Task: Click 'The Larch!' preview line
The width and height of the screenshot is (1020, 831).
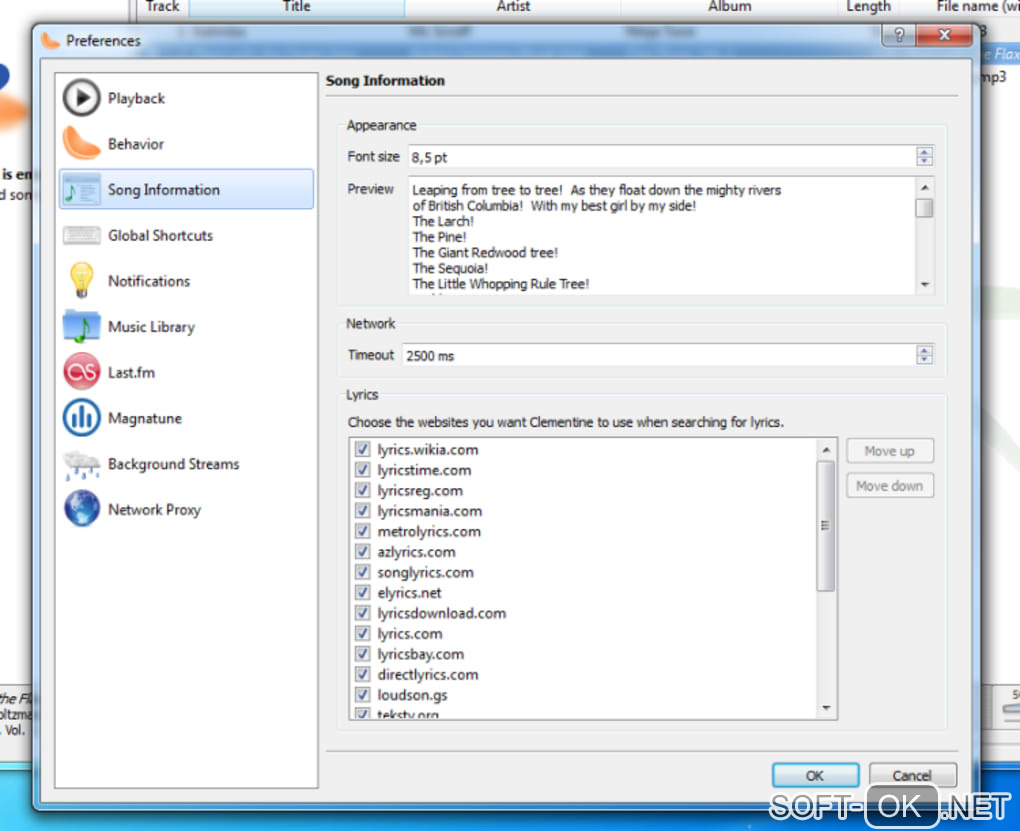Action: tap(443, 221)
